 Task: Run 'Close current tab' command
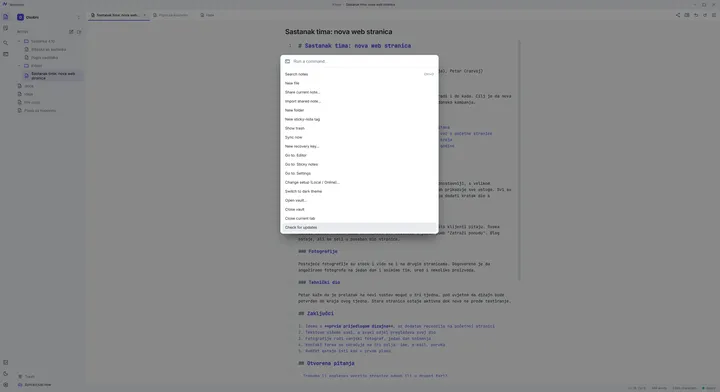[359, 218]
